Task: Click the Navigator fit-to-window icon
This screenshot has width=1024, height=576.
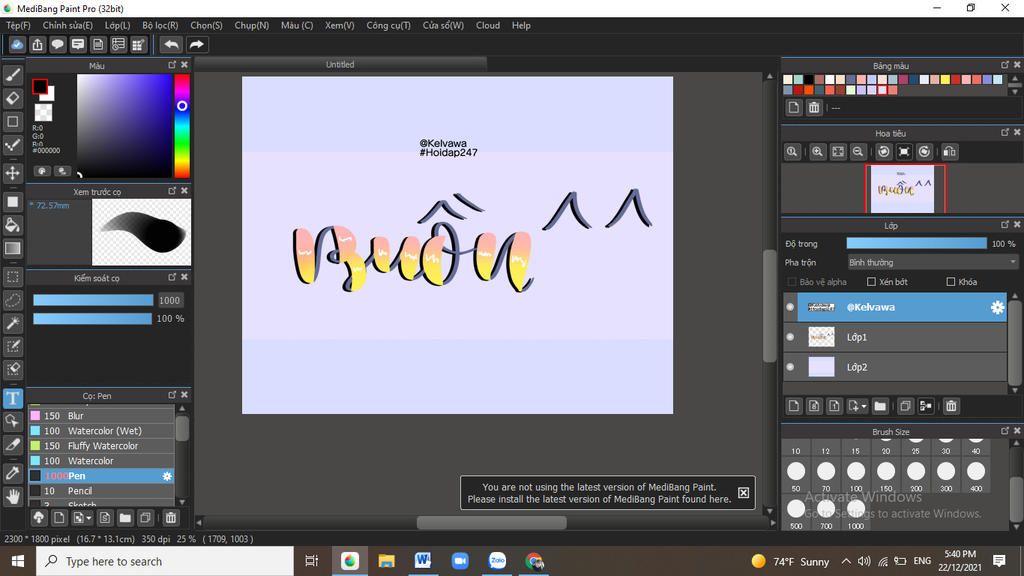Action: point(838,152)
